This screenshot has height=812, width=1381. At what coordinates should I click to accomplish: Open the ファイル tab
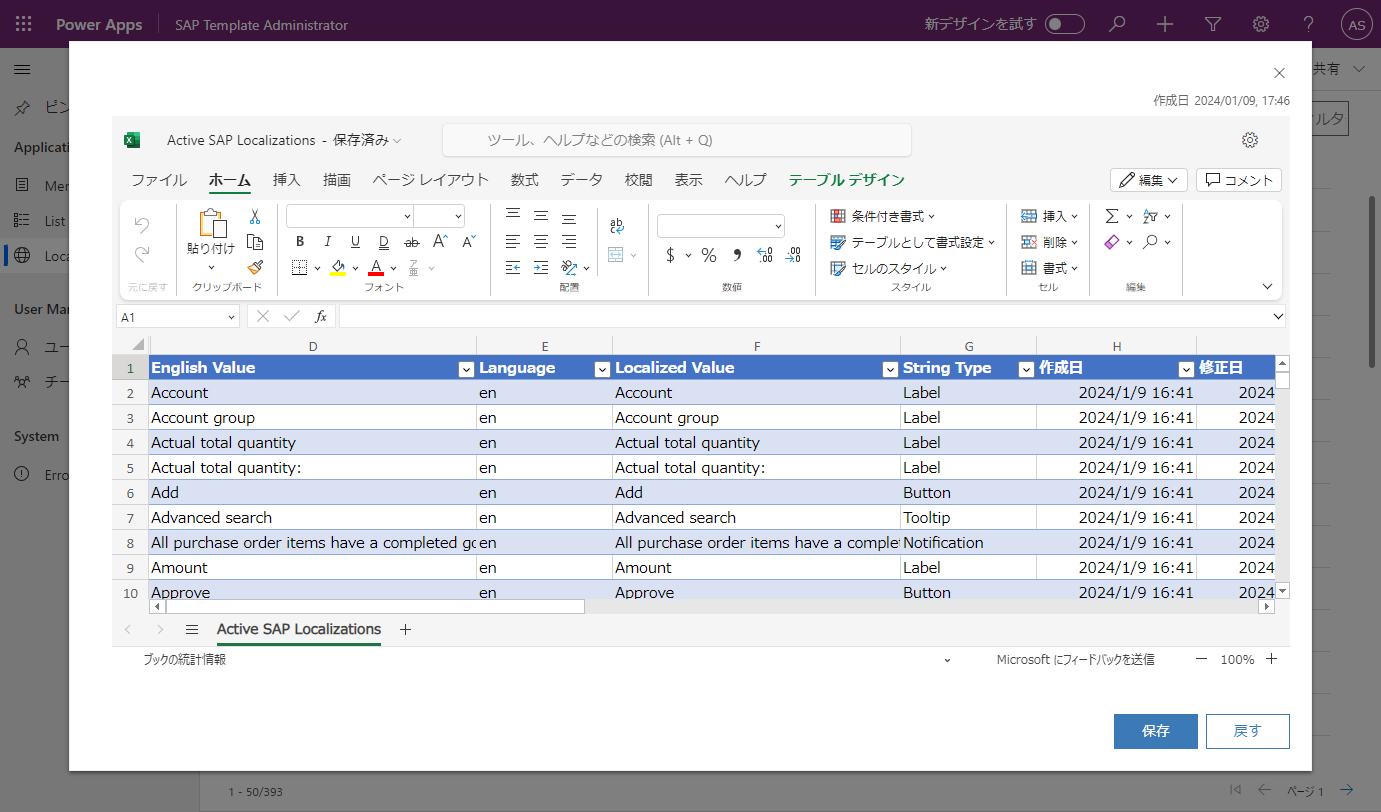159,180
